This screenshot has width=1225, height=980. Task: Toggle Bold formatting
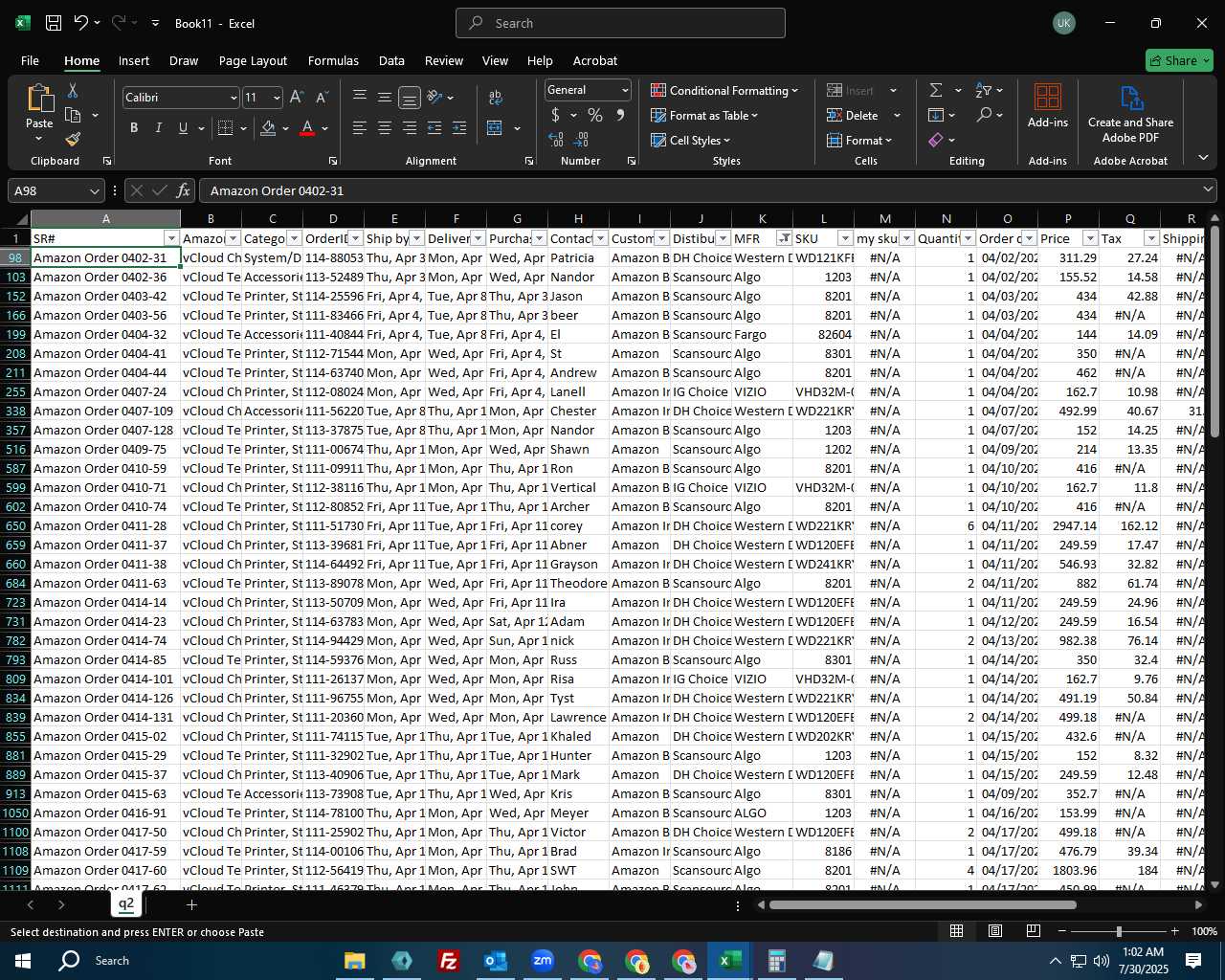134,128
